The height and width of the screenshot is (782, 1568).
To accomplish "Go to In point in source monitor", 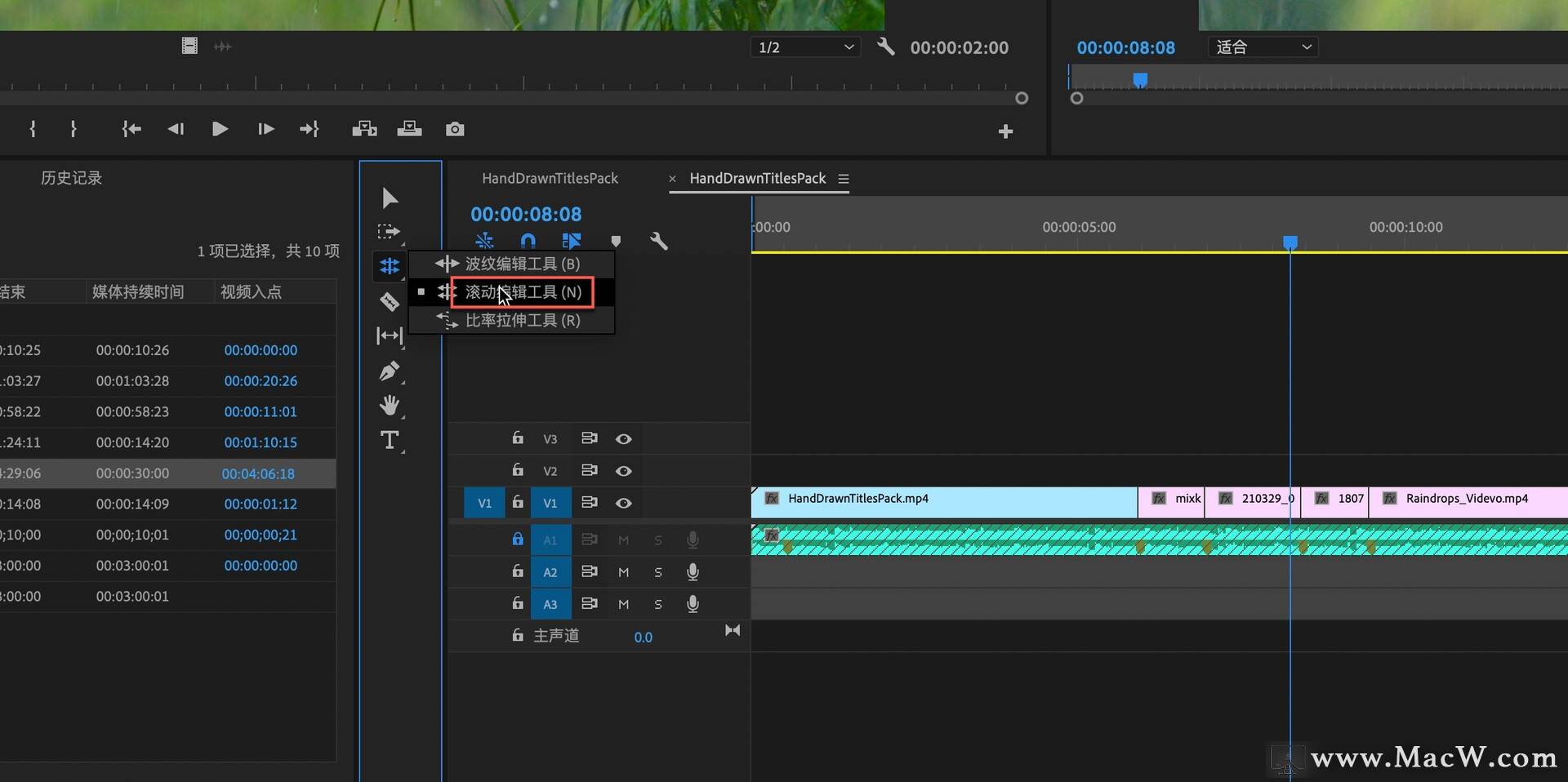I will pyautogui.click(x=131, y=129).
